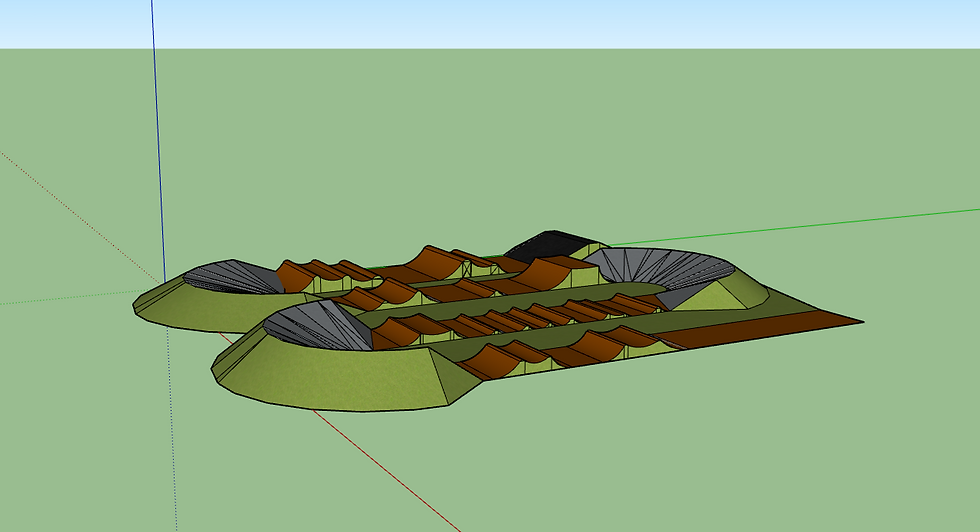
Task: Click the solid green axis line near the horizon
Action: [794, 228]
